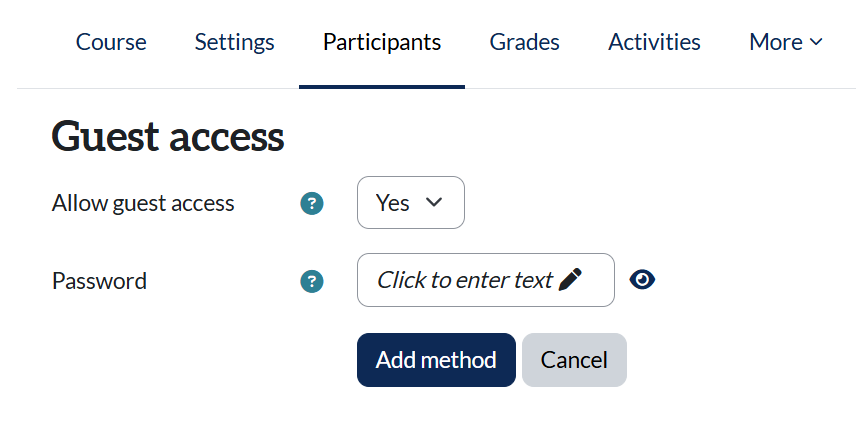
Task: Click the chevron arrow next to Yes
Action: 433,202
